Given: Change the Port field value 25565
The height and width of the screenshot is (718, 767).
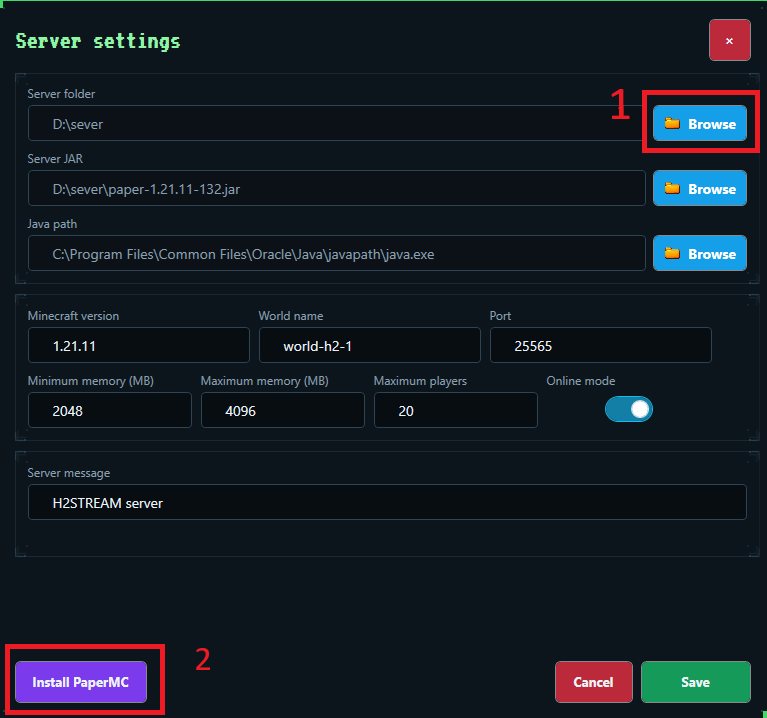Looking at the screenshot, I should point(601,345).
